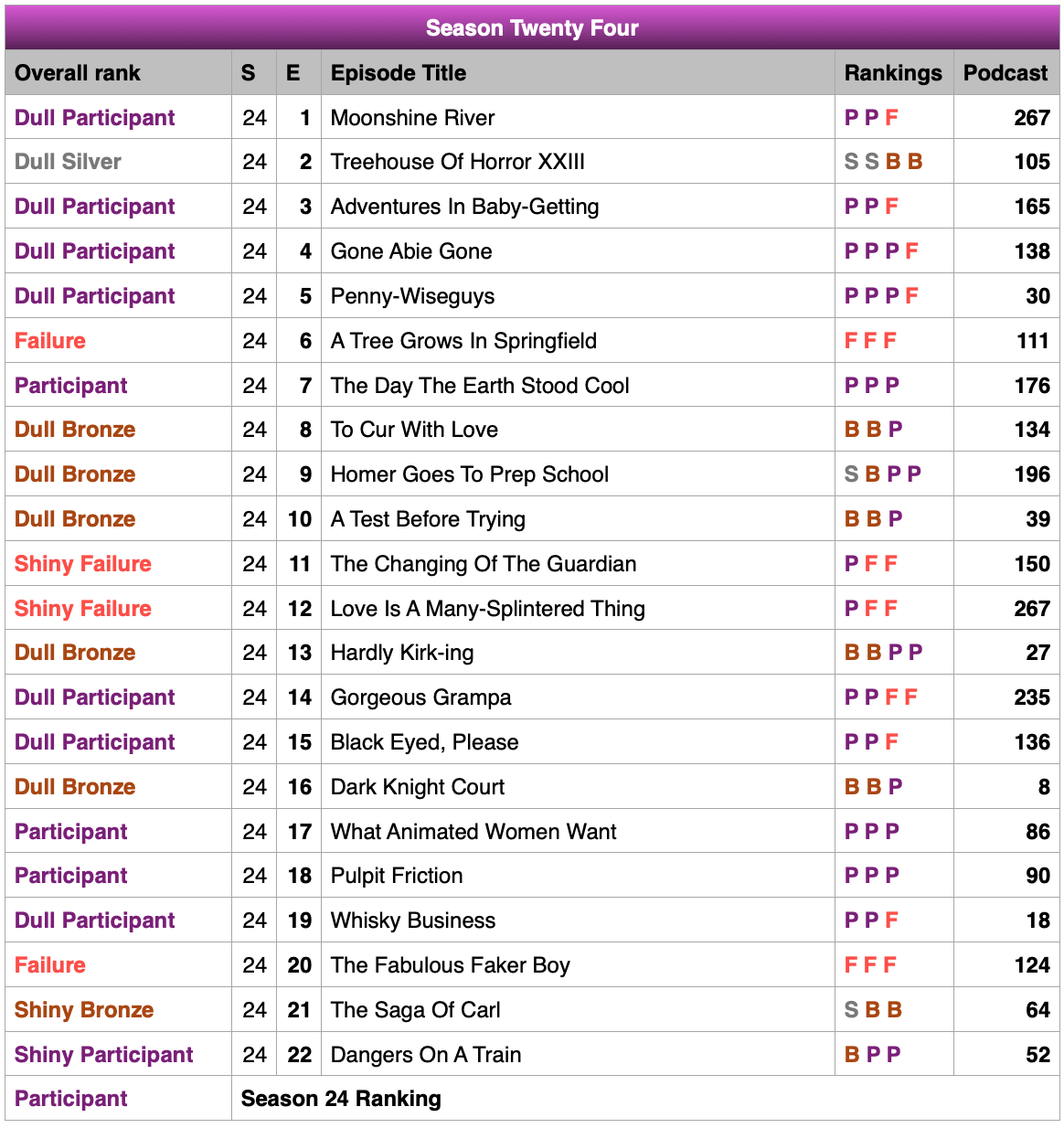The height and width of the screenshot is (1128, 1064).
Task: Click 'Black Eyed, Please' title
Action: pos(425,742)
